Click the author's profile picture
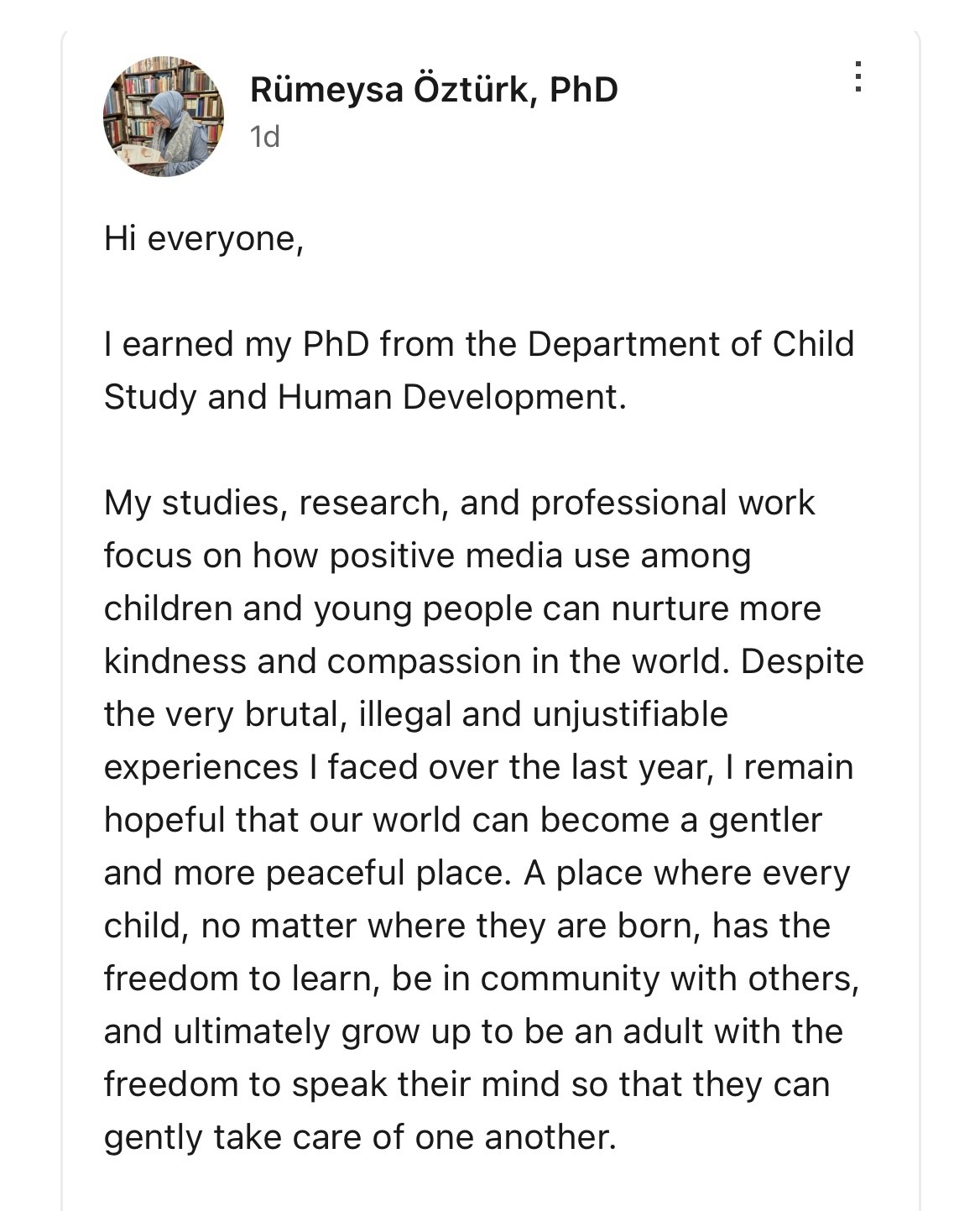The image size is (980, 1211). point(164,117)
